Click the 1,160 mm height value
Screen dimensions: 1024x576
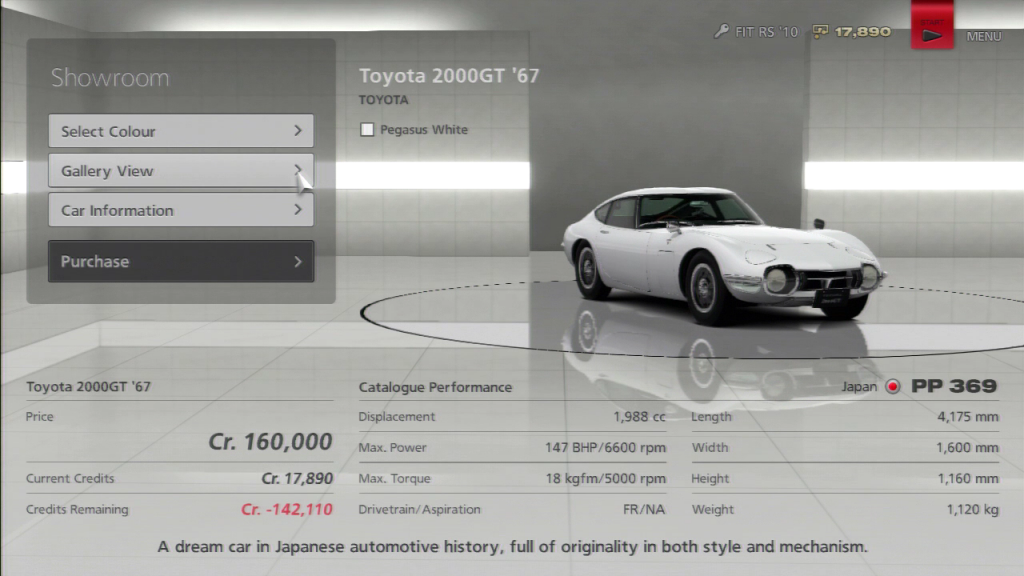pyautogui.click(x=968, y=479)
